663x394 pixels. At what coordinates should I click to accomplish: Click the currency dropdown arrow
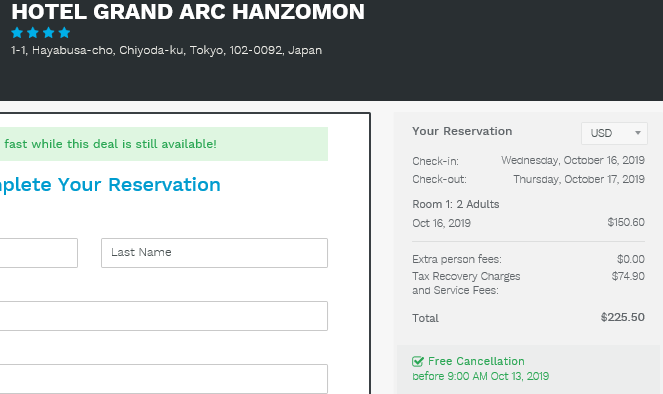click(638, 133)
